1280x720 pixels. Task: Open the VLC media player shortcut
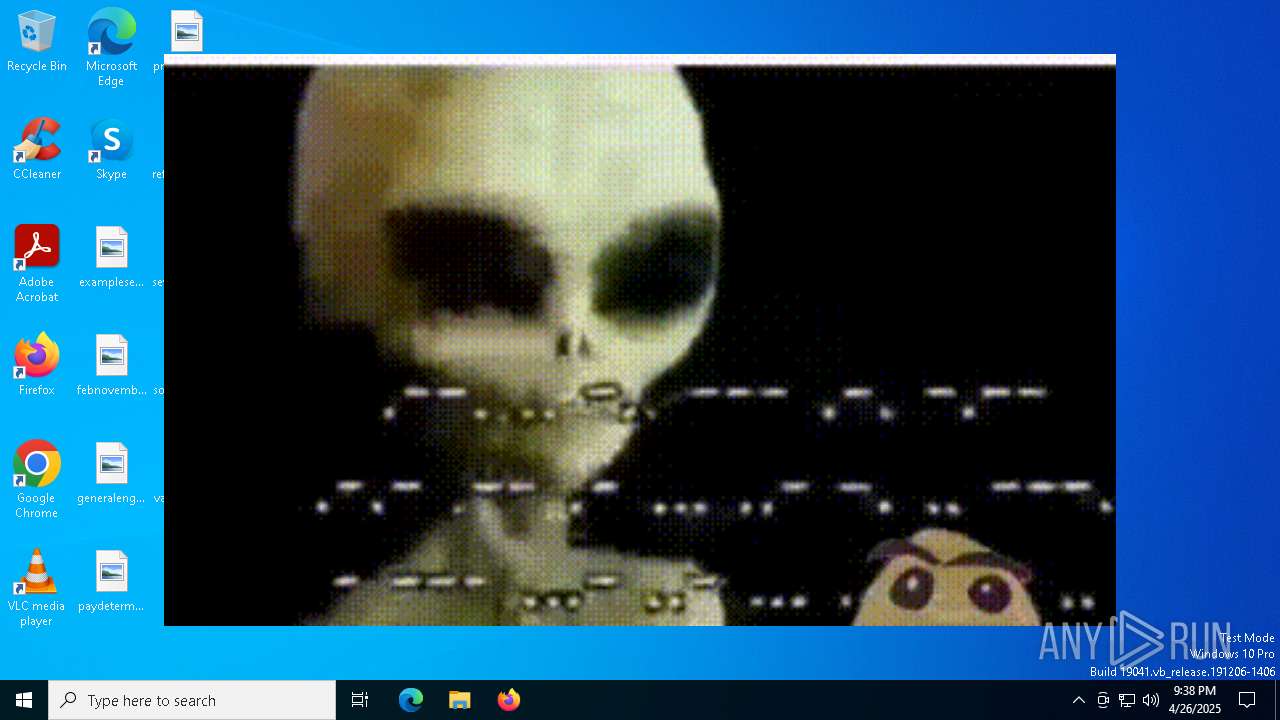tap(37, 588)
